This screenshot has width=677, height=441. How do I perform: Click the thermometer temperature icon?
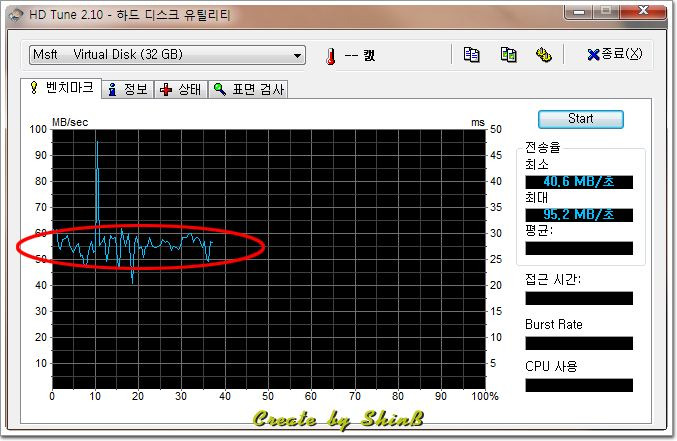(331, 56)
